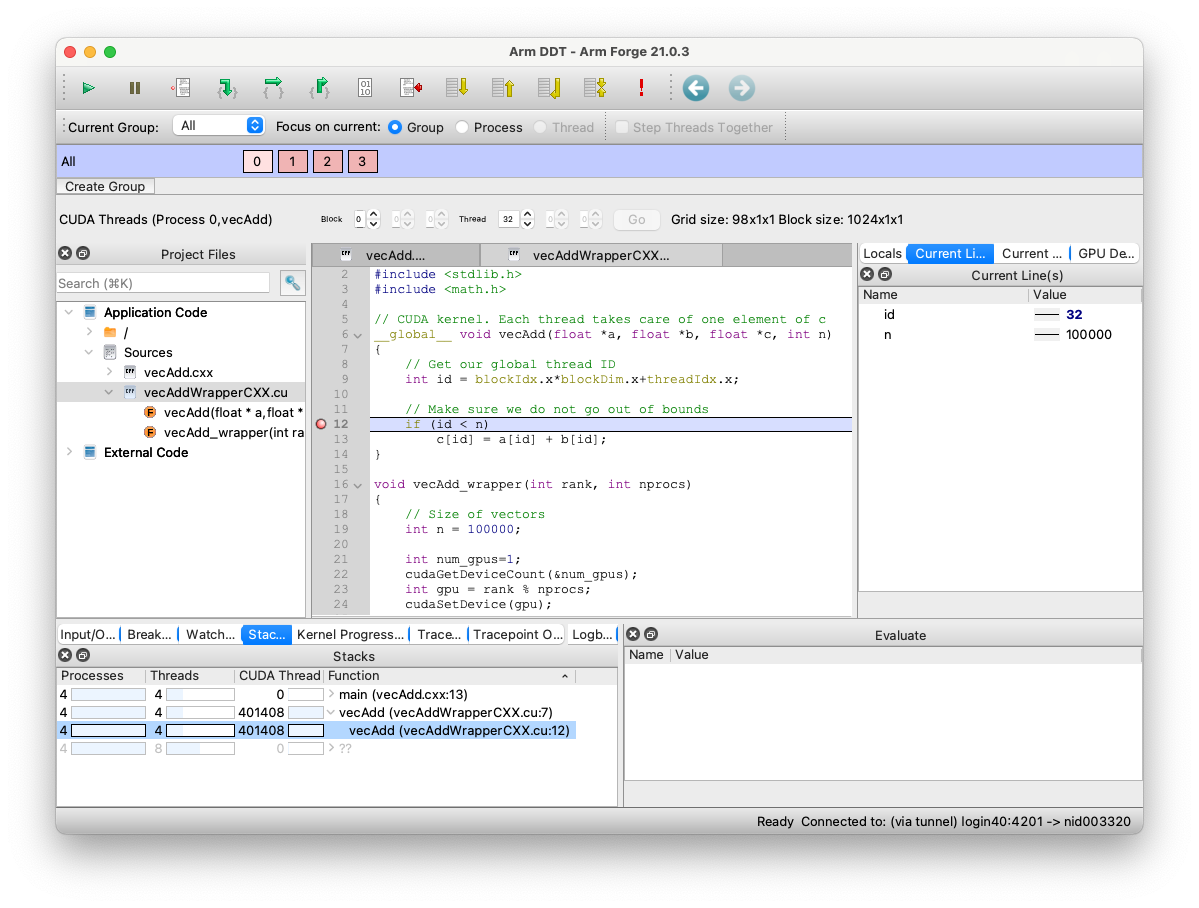This screenshot has height=908, width=1199.
Task: Select the Step Into icon
Action: pos(227,88)
